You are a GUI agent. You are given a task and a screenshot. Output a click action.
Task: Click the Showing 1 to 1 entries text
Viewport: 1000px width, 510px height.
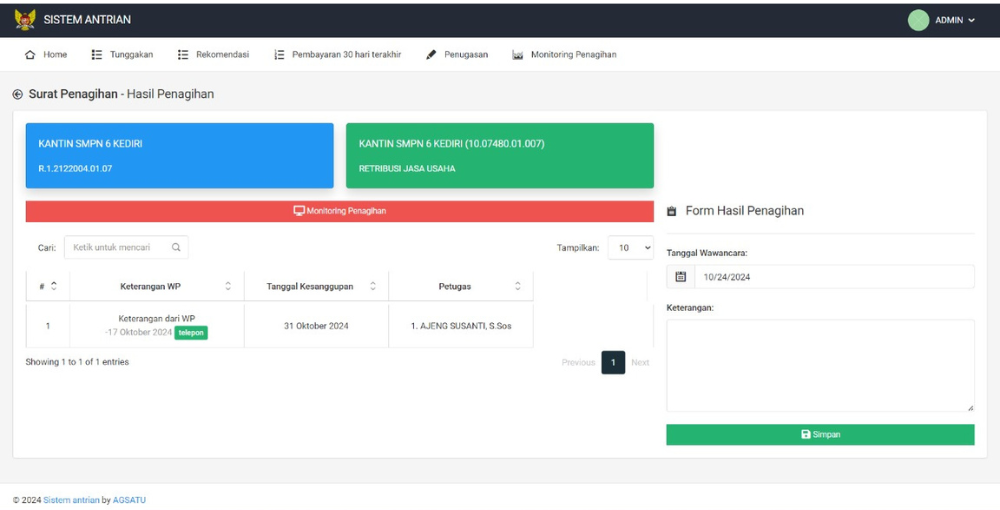pos(77,362)
